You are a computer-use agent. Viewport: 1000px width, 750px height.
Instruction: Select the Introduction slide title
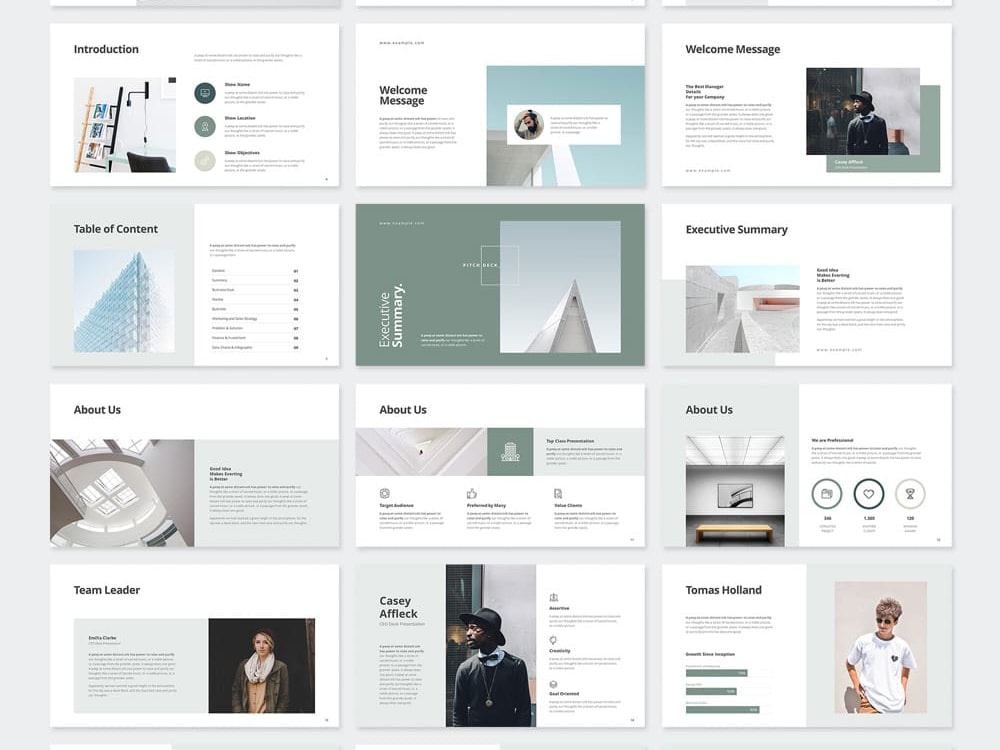(x=106, y=49)
